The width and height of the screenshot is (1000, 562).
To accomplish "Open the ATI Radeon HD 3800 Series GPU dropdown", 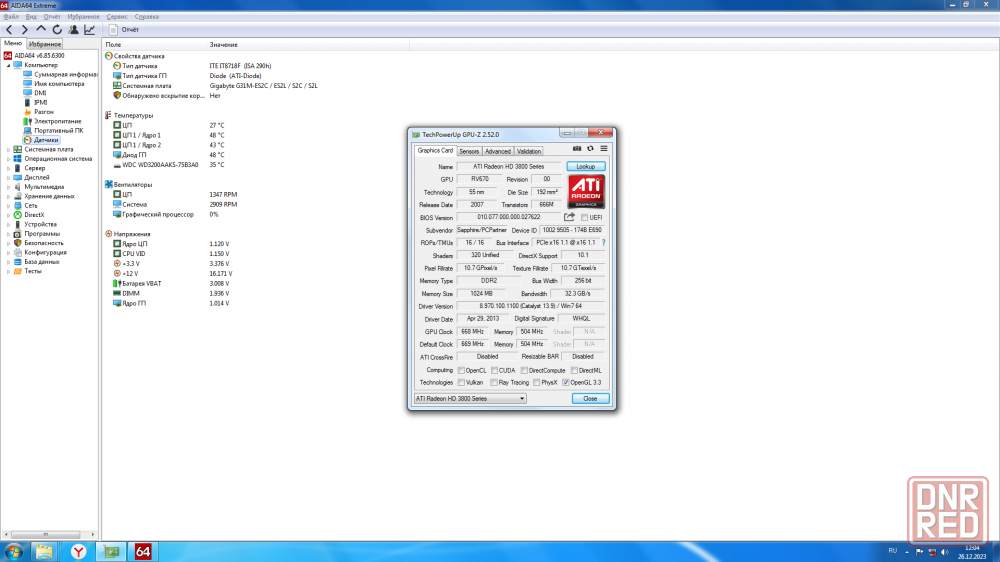I will click(x=470, y=399).
